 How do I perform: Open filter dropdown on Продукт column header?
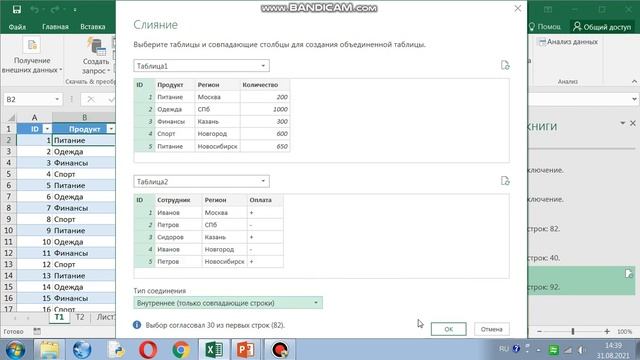(x=111, y=129)
